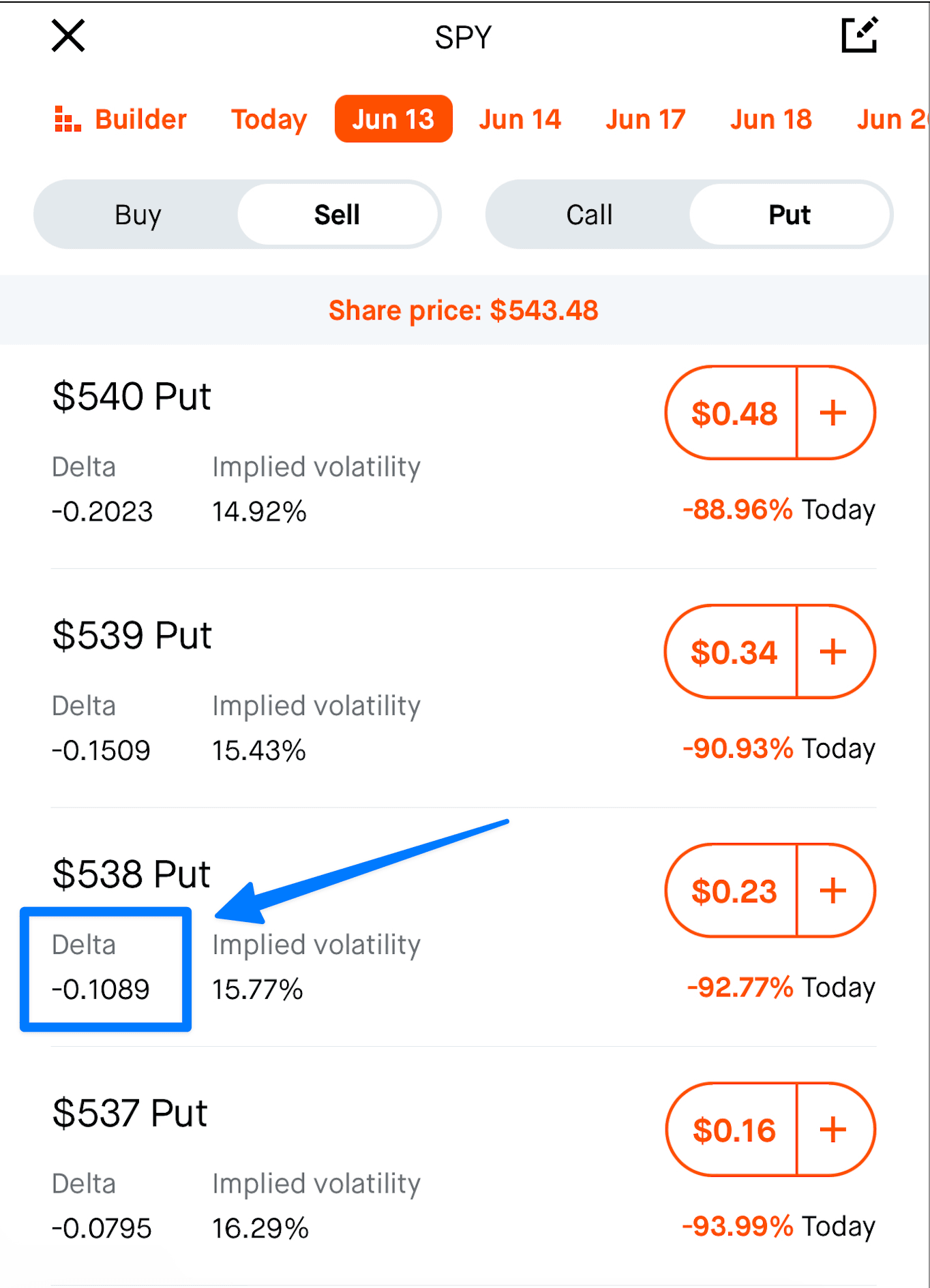Select the Put toggle
The width and height of the screenshot is (930, 1288).
[790, 215]
